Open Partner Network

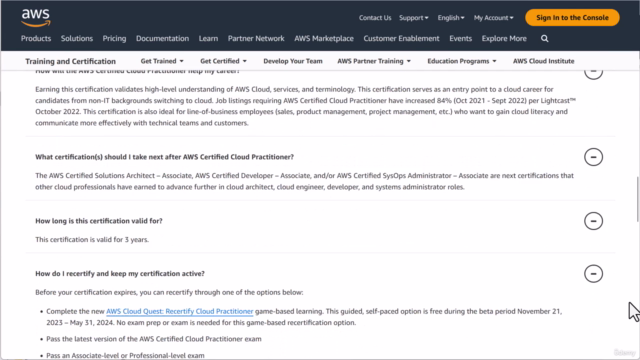[x=256, y=38]
